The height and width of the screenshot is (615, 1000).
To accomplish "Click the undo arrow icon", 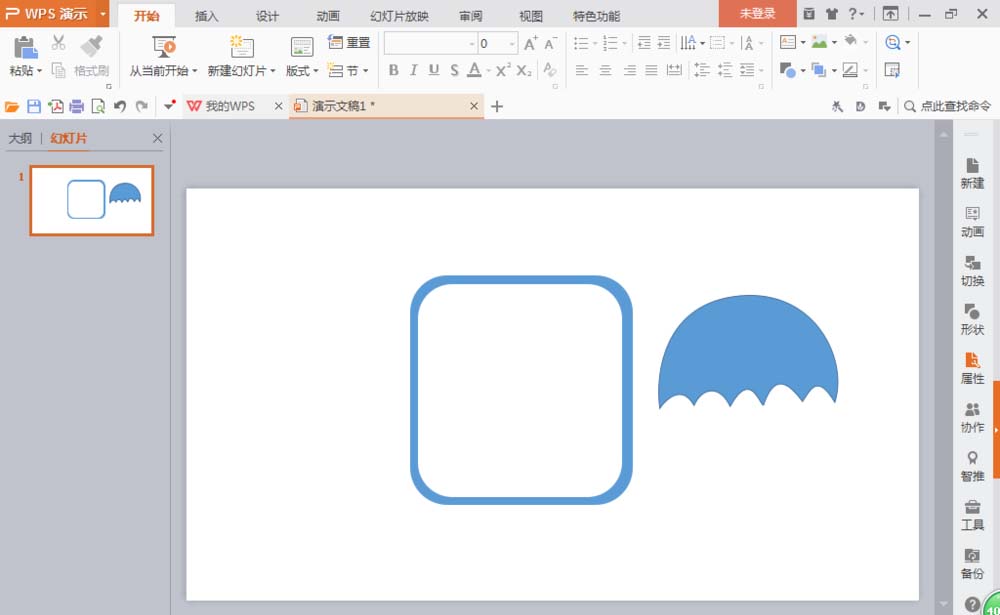I will tap(119, 107).
